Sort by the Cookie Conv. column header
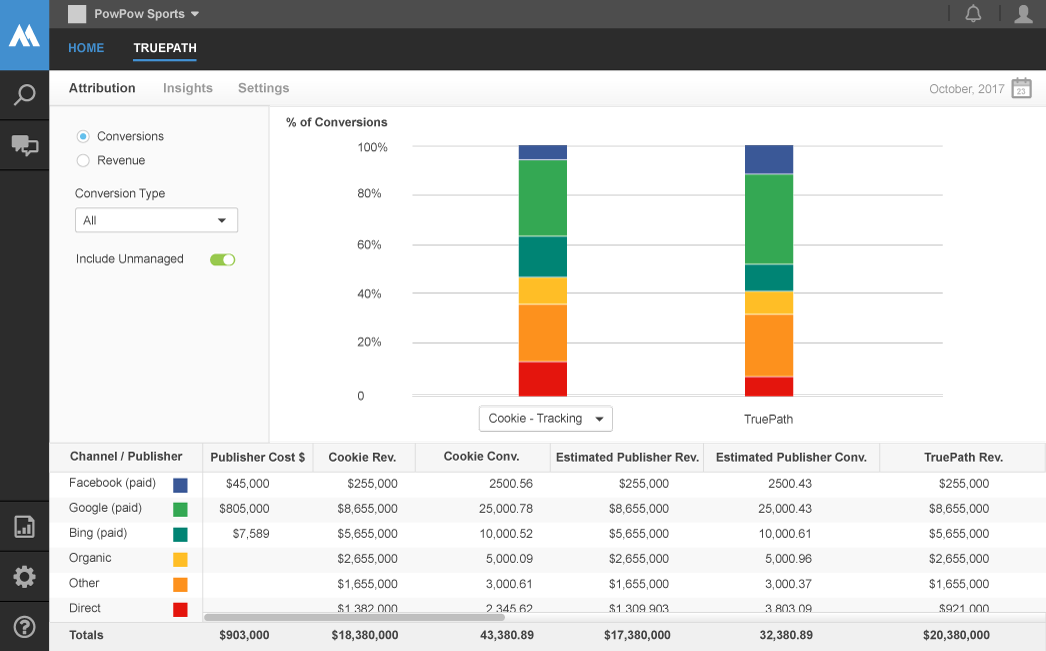Screen dimensions: 1046x651 coord(481,457)
